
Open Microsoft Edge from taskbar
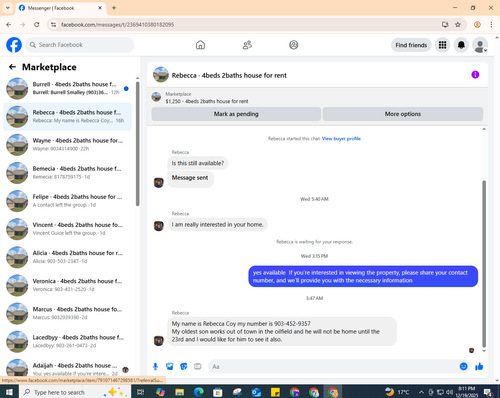[x=199, y=392]
